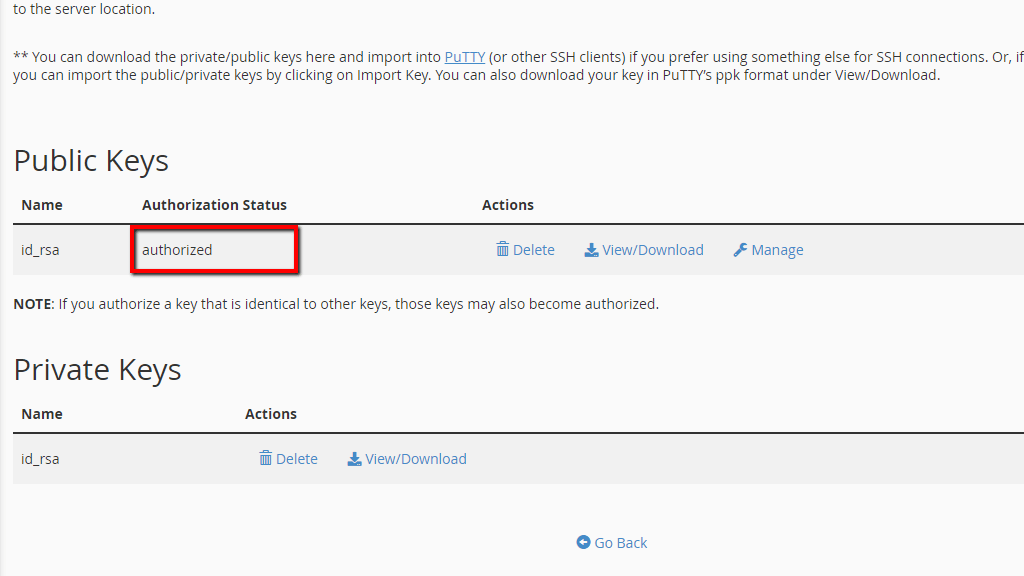Open the PuTTY hyperlink
Image resolution: width=1024 pixels, height=576 pixels.
(464, 56)
